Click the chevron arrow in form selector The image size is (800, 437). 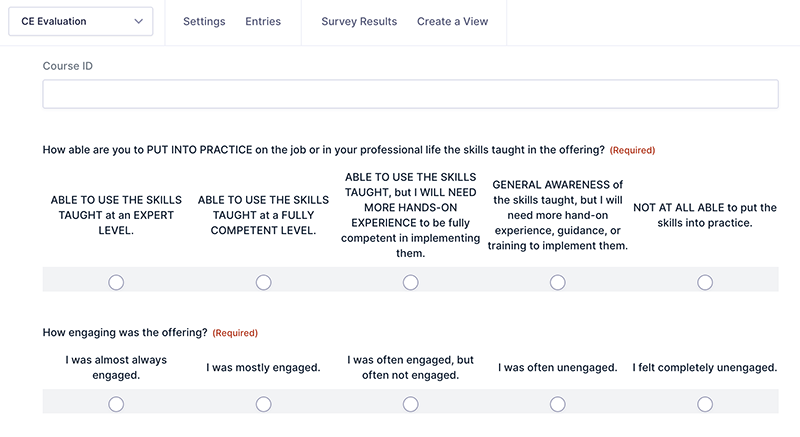point(137,22)
